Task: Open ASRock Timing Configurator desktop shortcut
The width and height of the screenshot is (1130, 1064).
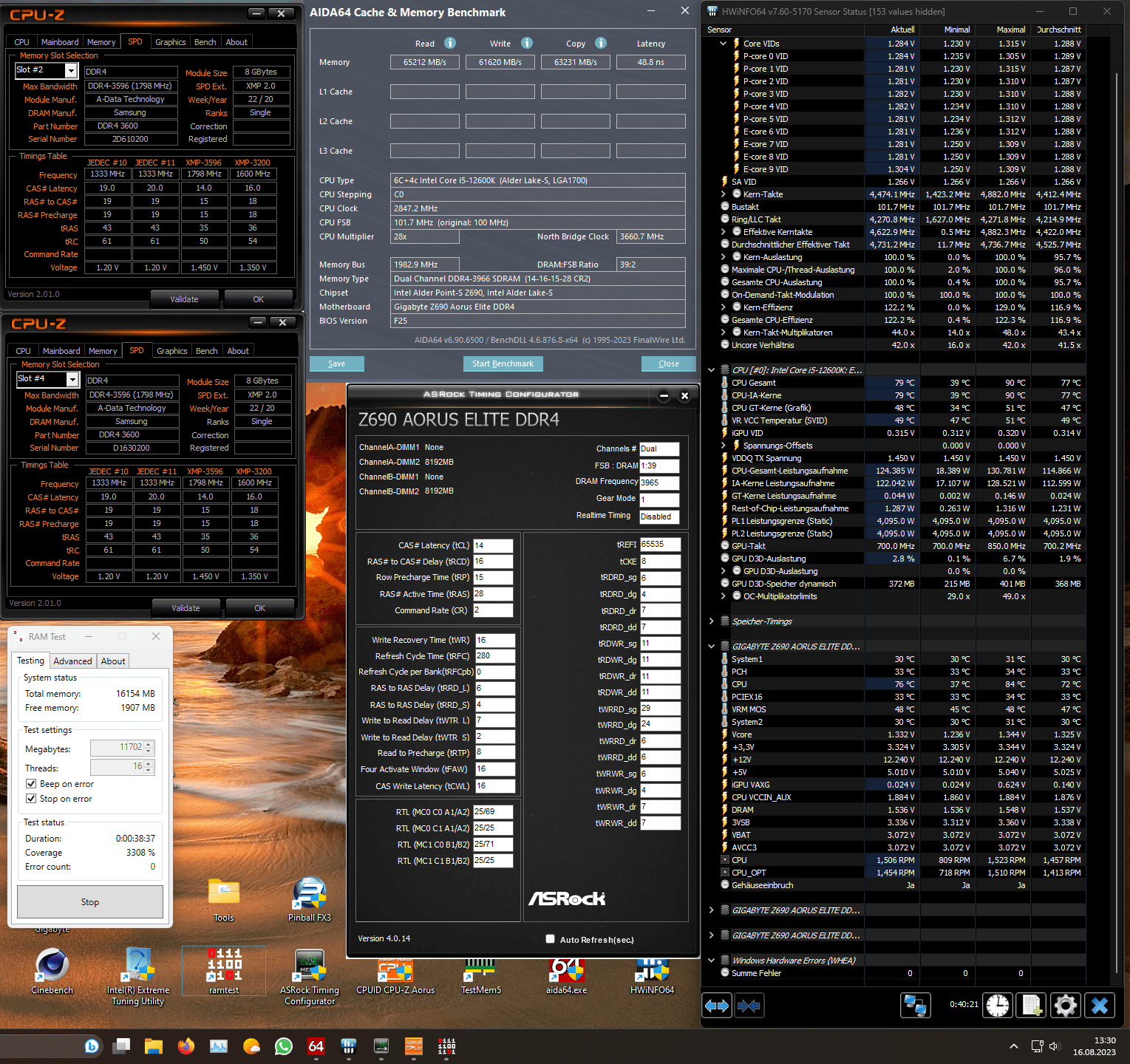Action: 310,976
